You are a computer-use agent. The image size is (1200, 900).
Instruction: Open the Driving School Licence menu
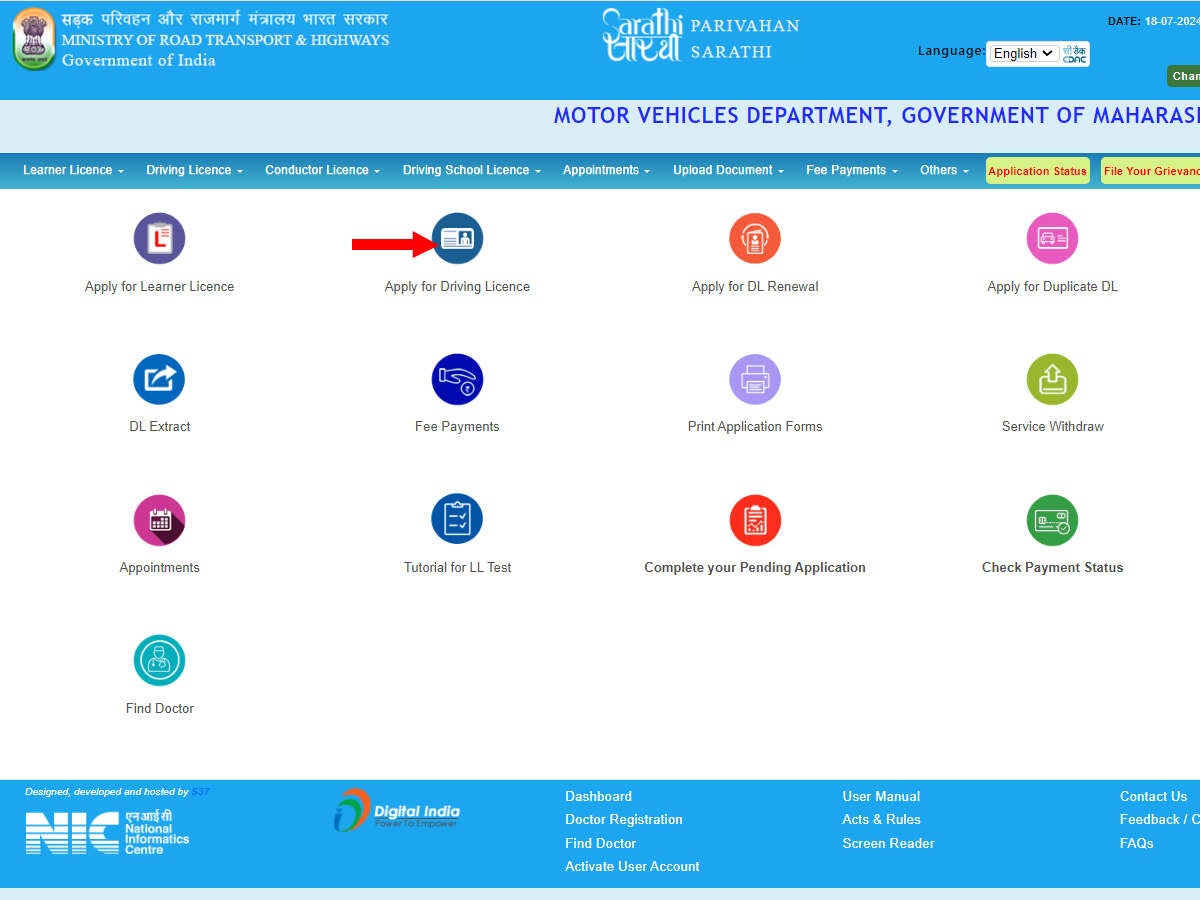[x=471, y=170]
